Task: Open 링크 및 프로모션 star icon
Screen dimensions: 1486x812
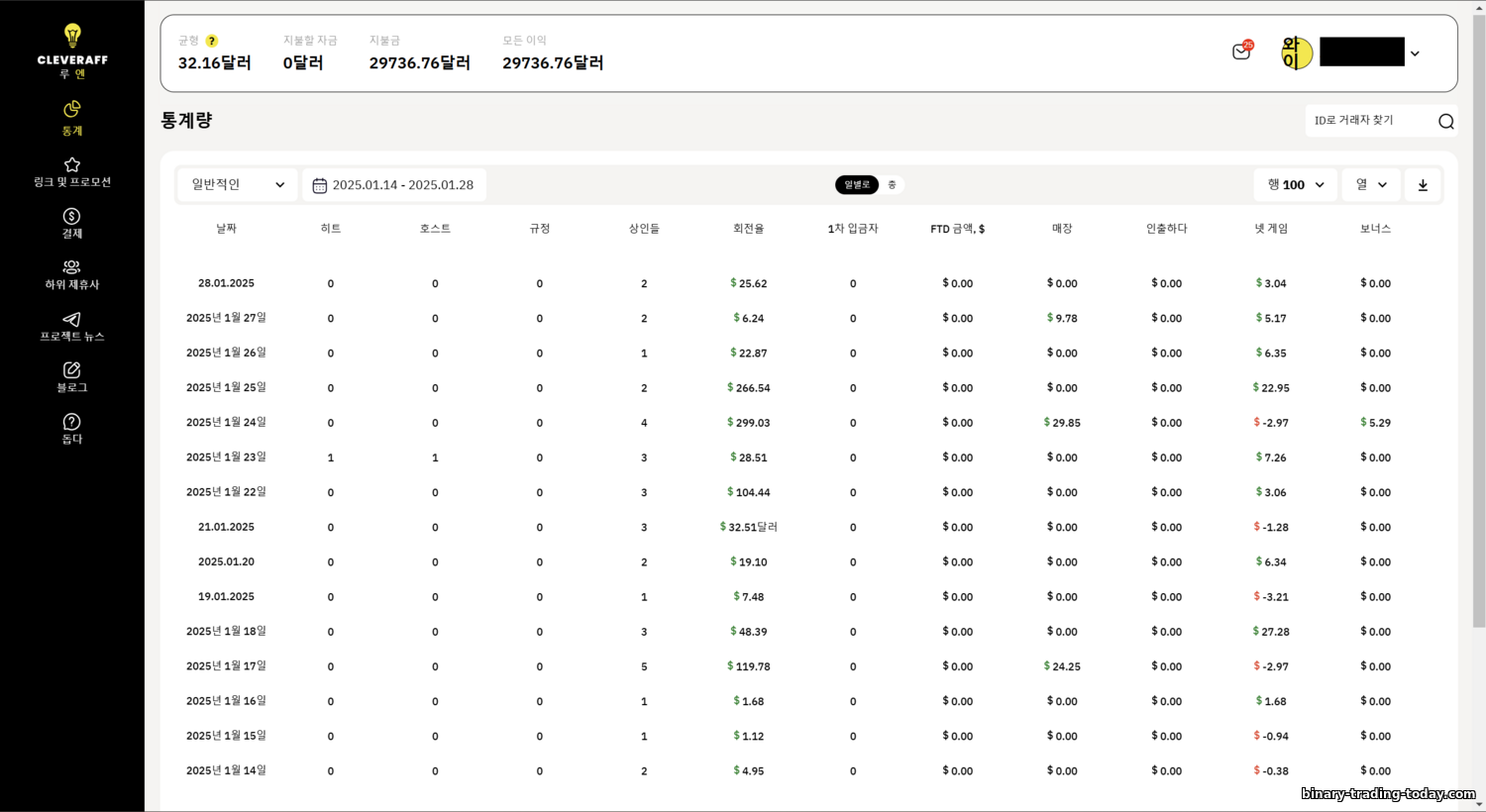Action: click(72, 164)
